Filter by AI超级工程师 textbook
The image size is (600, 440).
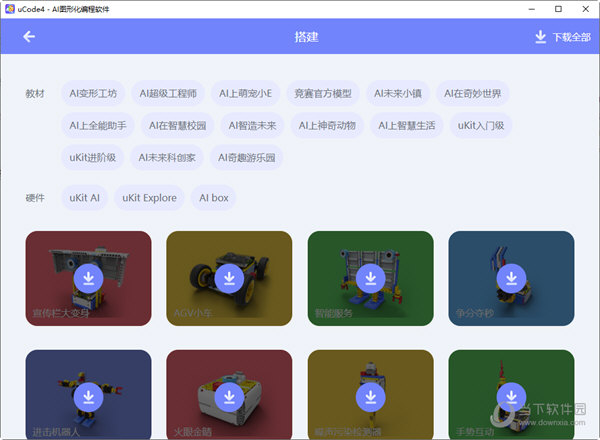pos(168,93)
